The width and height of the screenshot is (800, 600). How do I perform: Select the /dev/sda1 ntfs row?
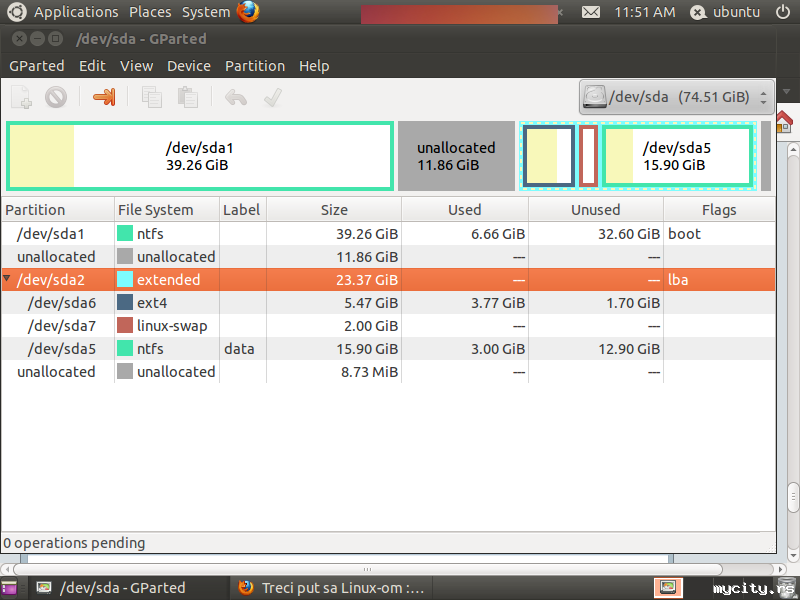pyautogui.click(x=388, y=234)
